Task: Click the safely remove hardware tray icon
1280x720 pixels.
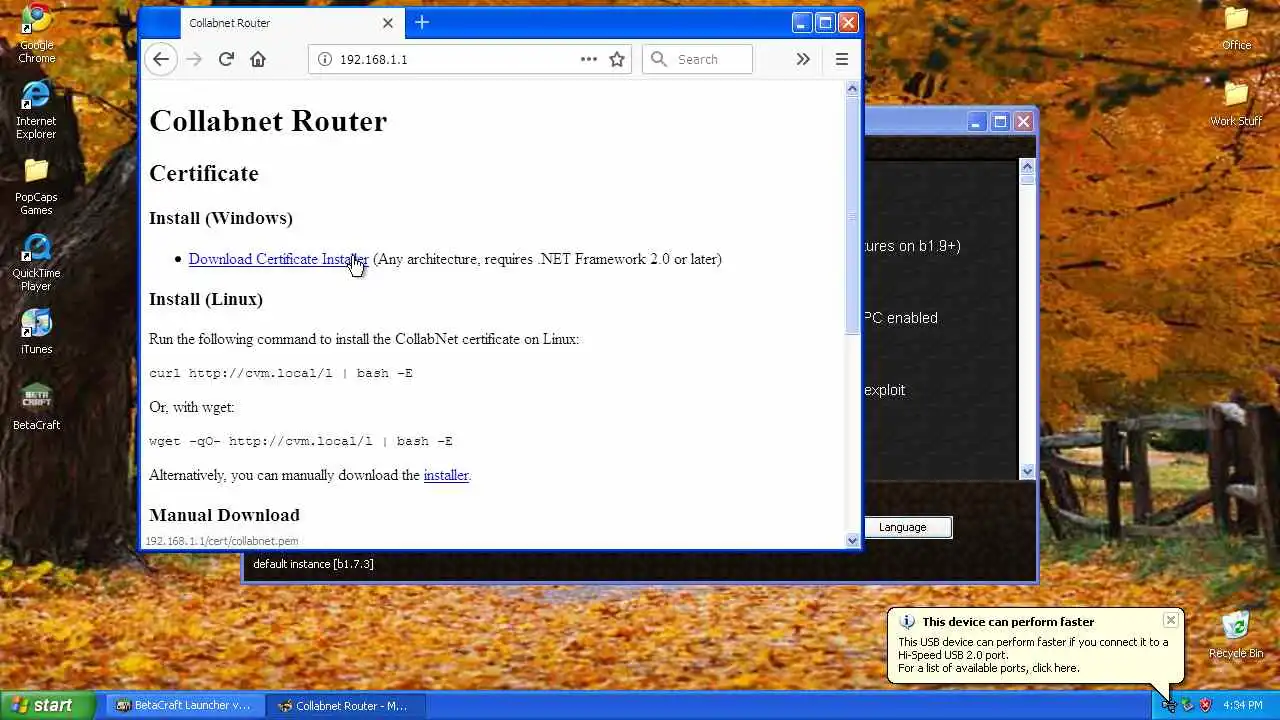Action: [x=1187, y=705]
